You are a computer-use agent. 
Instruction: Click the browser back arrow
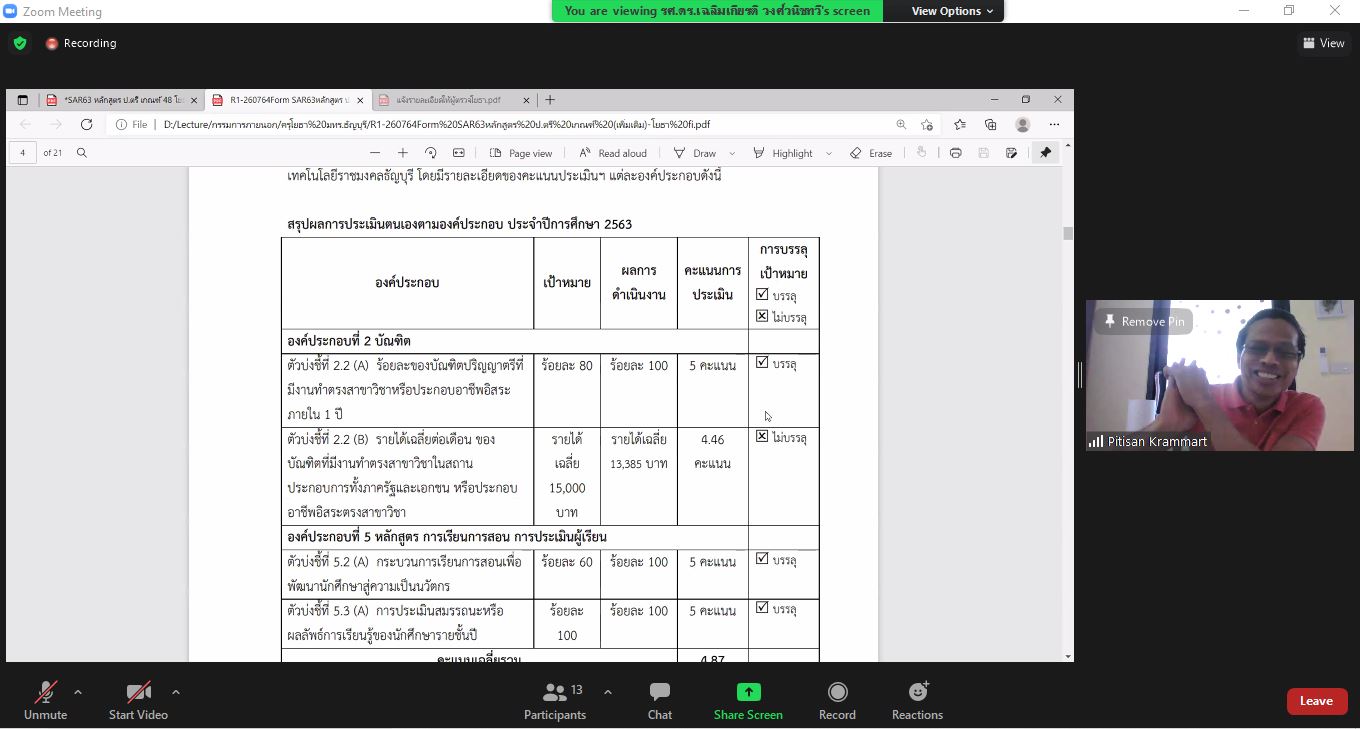pos(25,124)
